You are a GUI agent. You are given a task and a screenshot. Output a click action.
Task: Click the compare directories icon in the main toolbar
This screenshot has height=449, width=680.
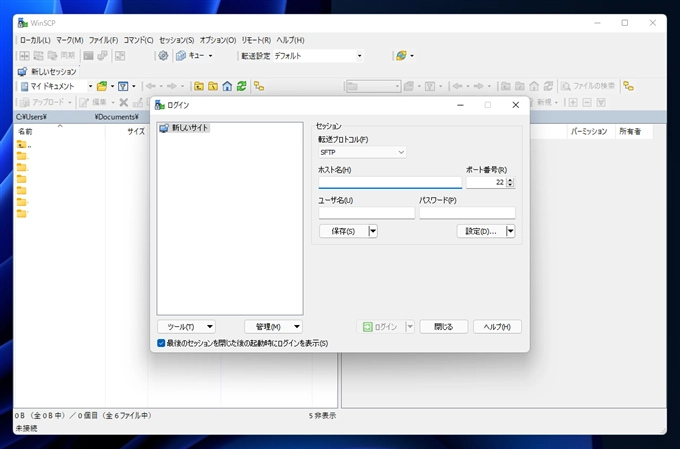click(24, 56)
